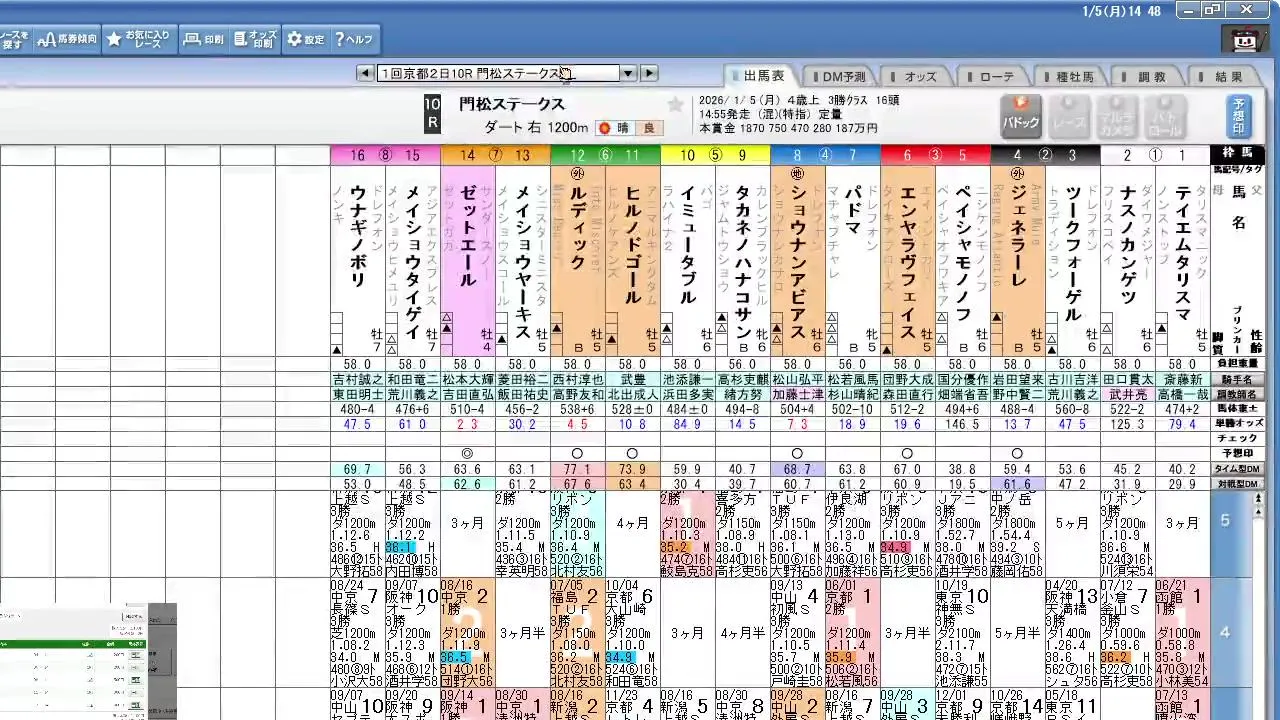
Task: Click the weather indicator 晴
Action: tap(616, 128)
